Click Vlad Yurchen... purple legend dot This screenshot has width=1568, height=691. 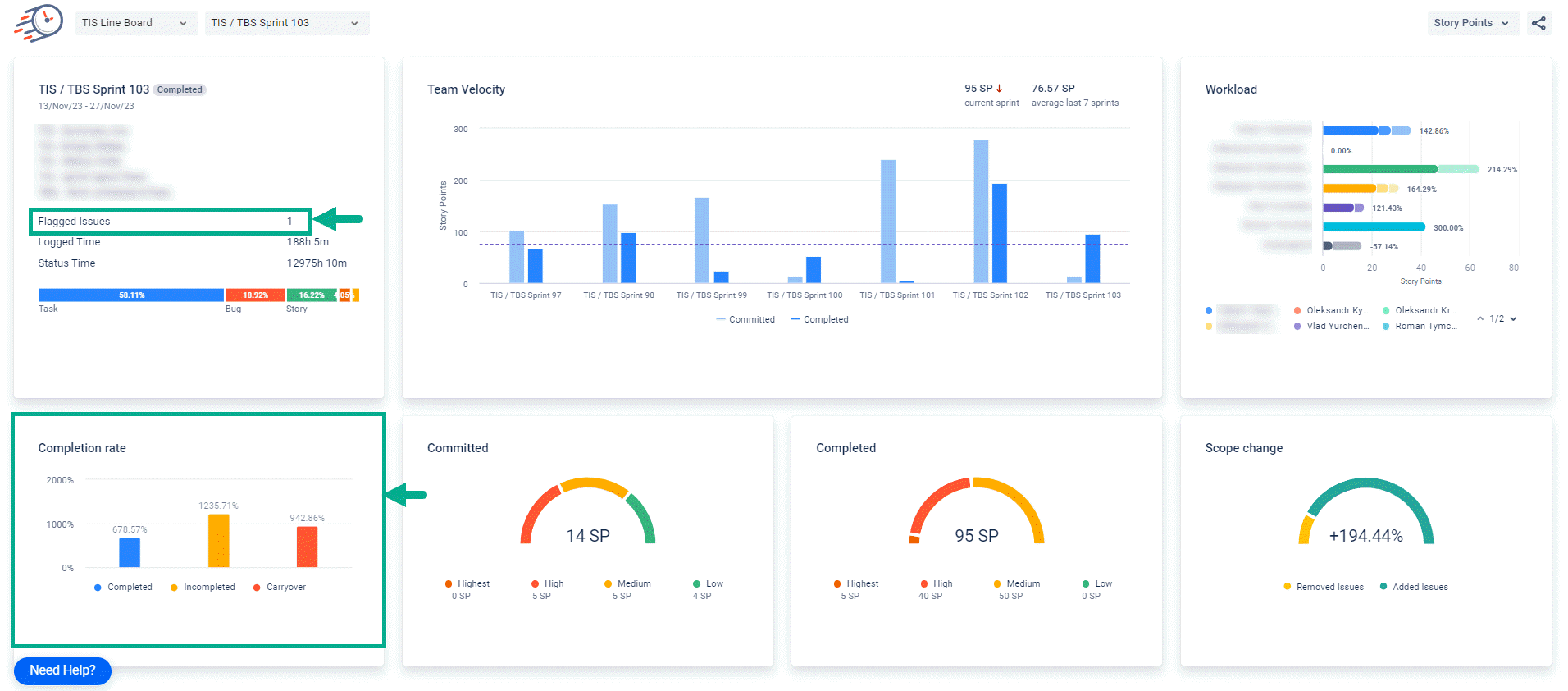[1297, 326]
